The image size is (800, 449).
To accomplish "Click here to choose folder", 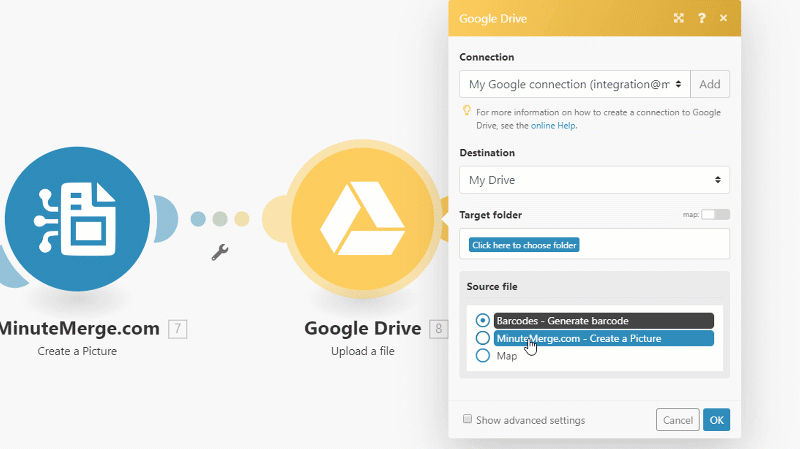I will coord(524,245).
